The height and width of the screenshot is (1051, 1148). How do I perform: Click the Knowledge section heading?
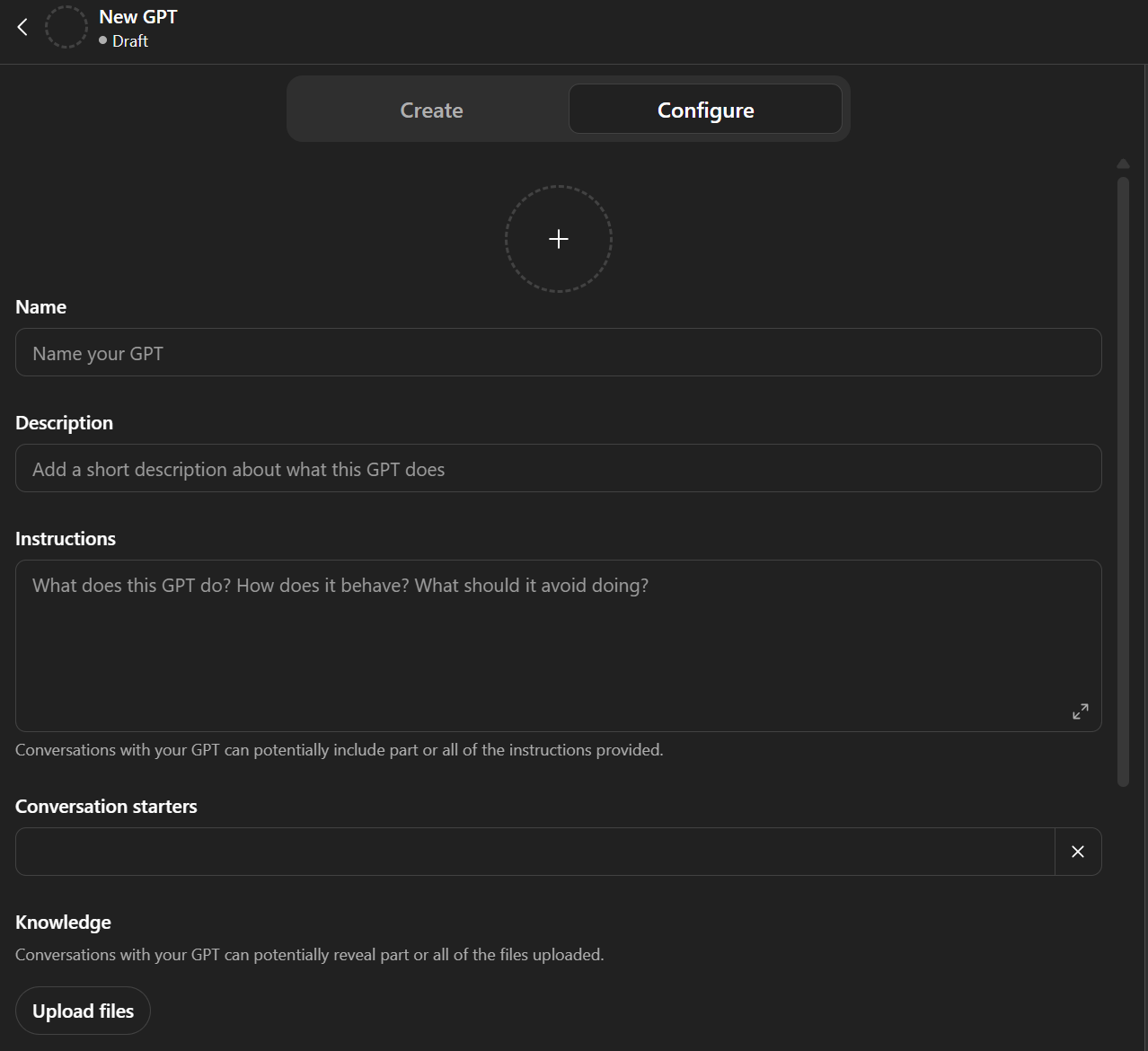(x=63, y=923)
